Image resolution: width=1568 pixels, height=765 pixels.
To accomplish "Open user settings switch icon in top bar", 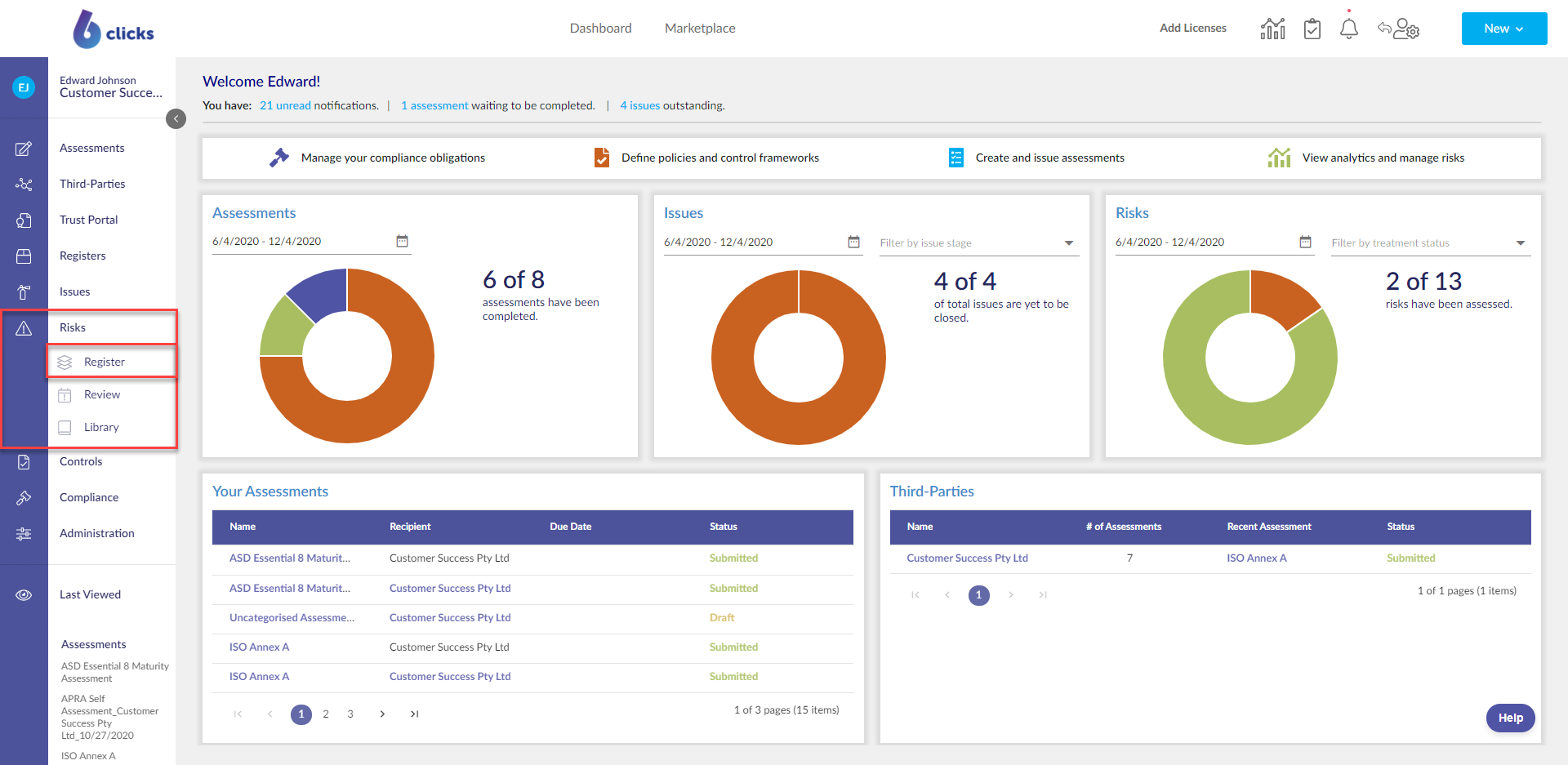I will pyautogui.click(x=1399, y=29).
